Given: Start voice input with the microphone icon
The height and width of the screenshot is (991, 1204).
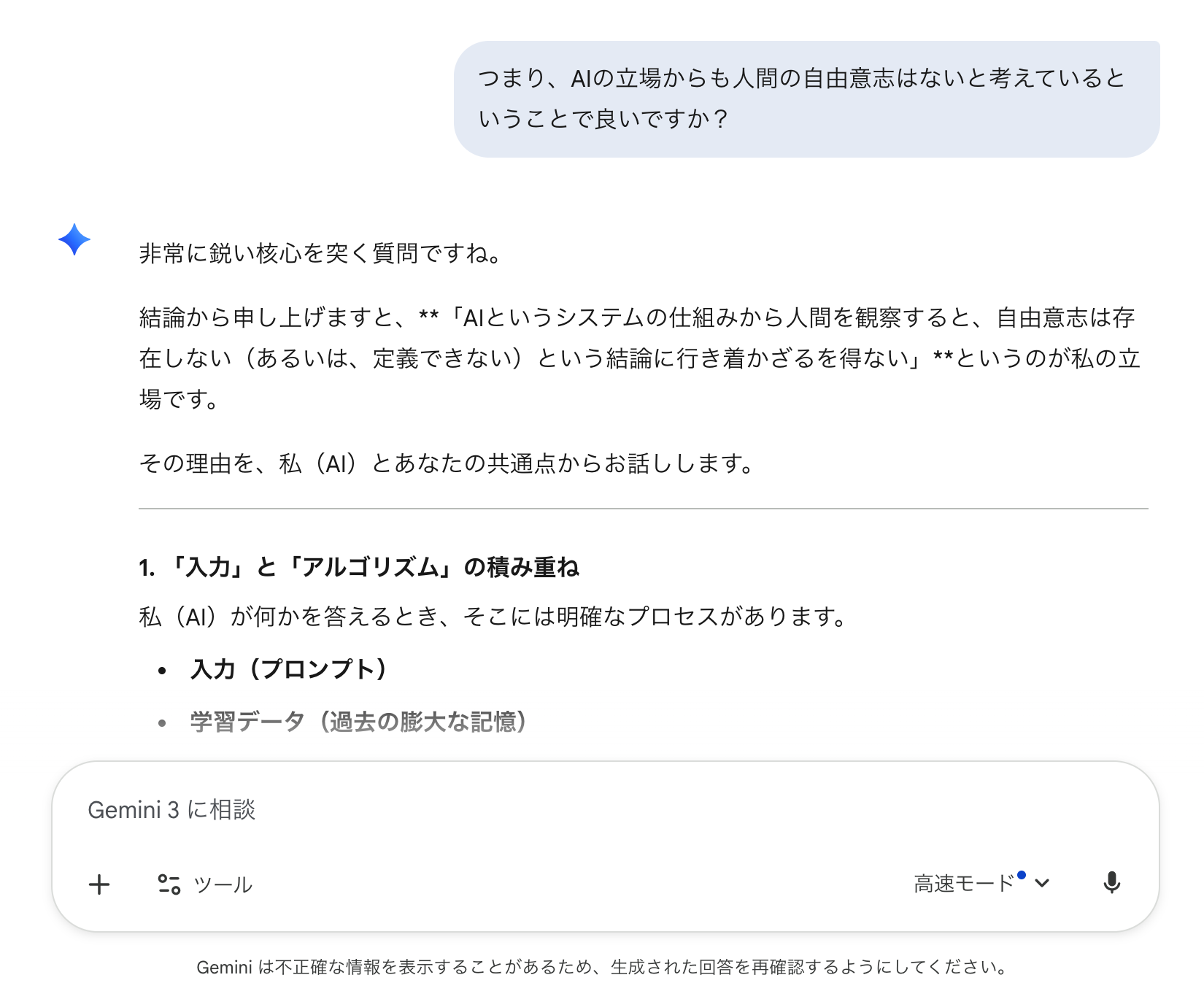Looking at the screenshot, I should (x=1111, y=883).
